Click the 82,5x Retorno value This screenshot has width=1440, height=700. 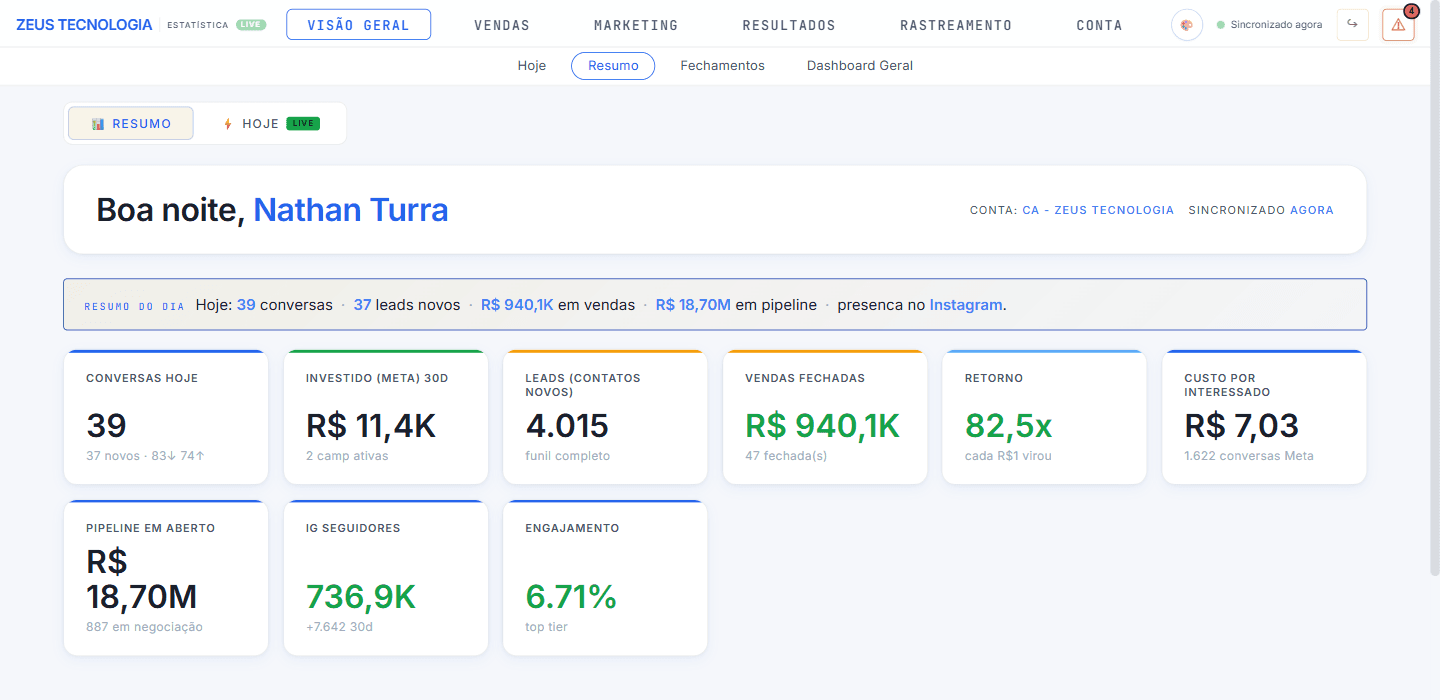[x=1009, y=426]
